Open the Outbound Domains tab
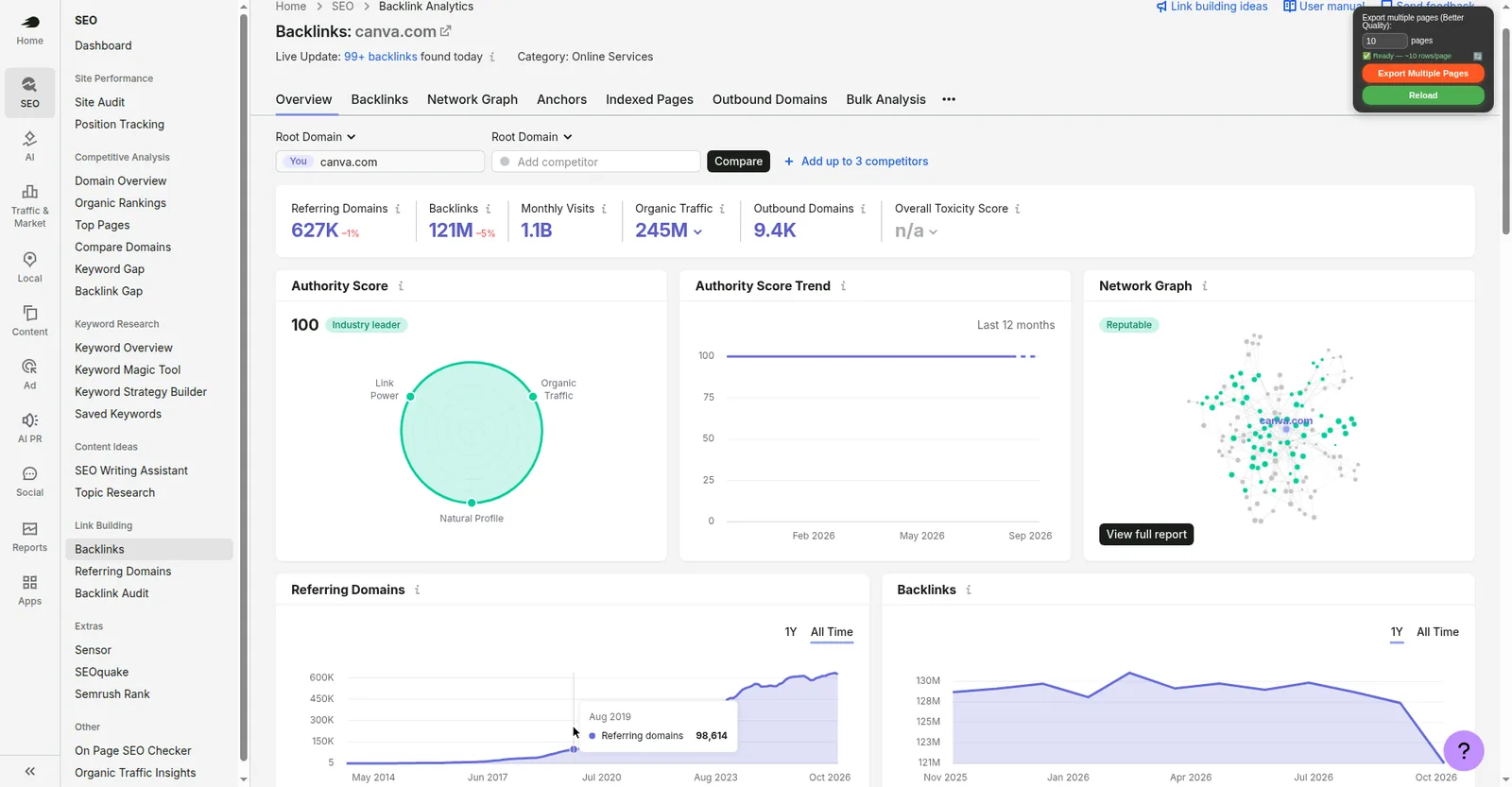 (769, 99)
